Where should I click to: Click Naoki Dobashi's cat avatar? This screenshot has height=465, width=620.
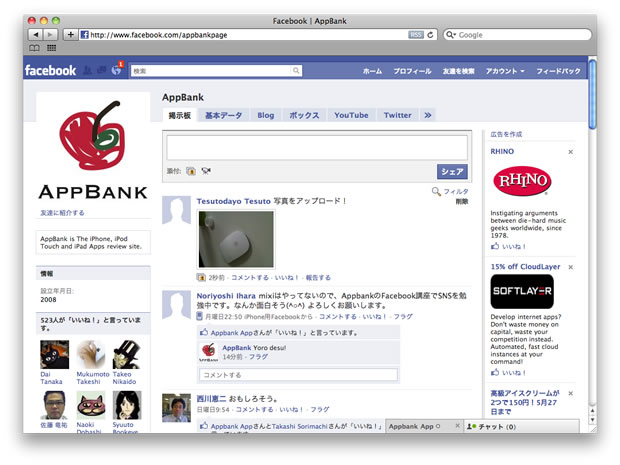(91, 405)
